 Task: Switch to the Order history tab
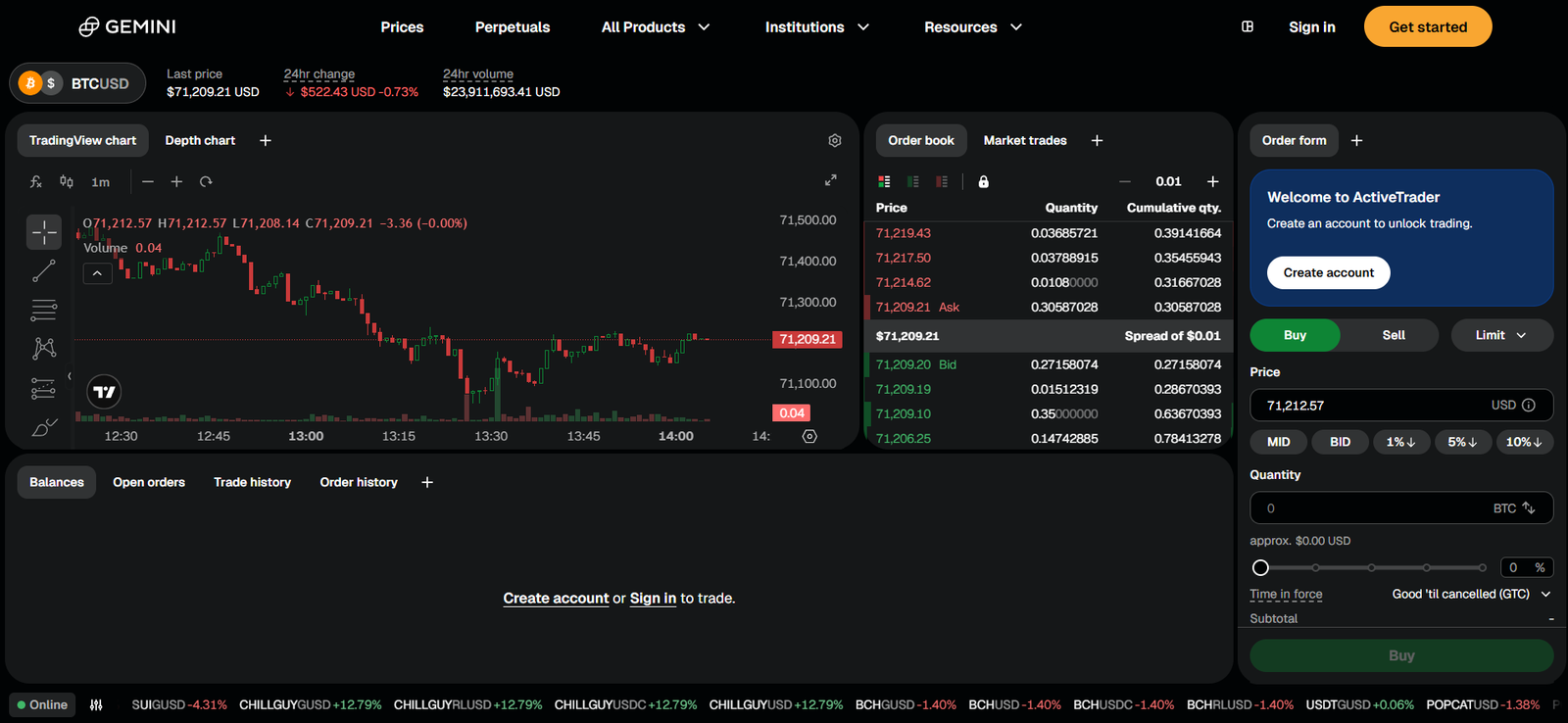359,482
